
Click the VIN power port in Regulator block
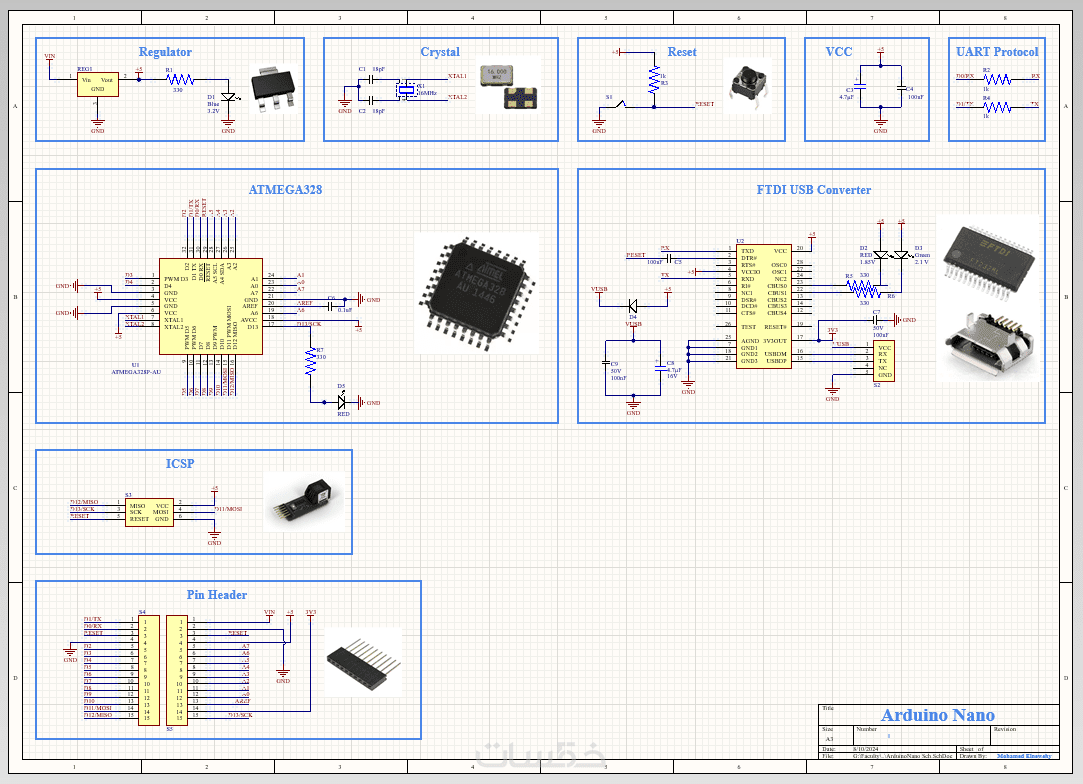click(50, 57)
